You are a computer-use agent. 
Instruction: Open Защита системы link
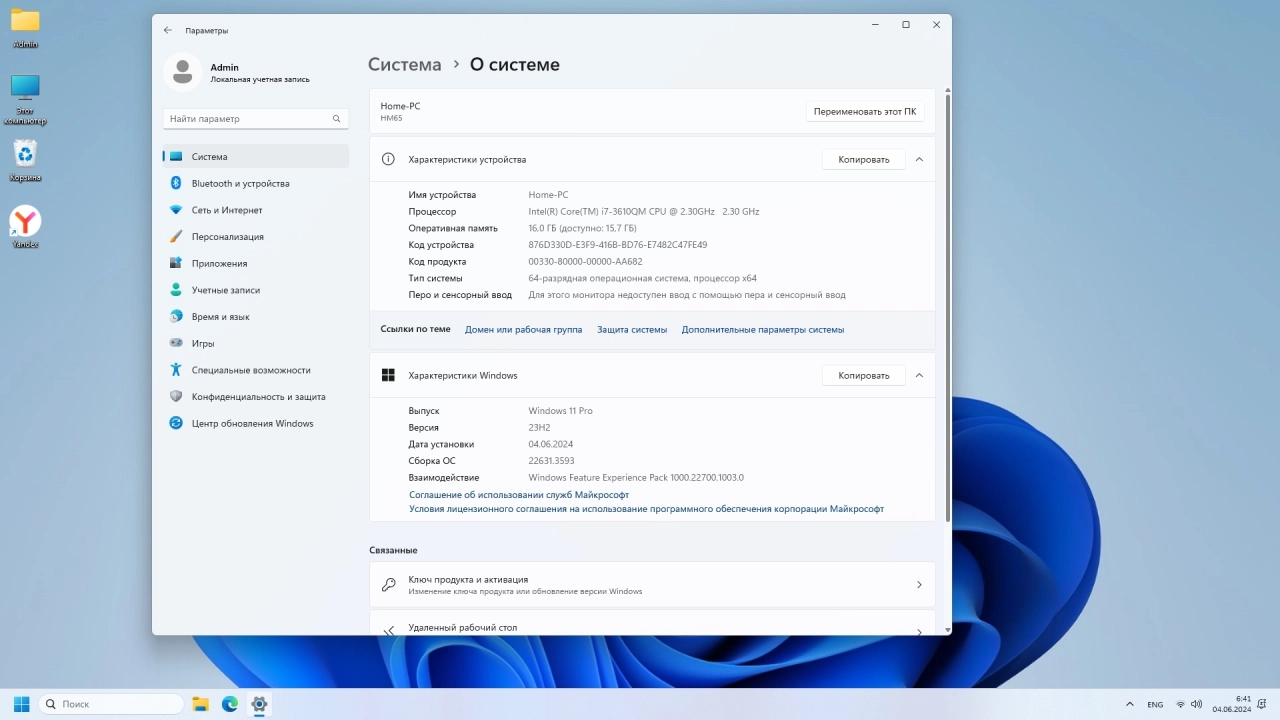coord(632,329)
